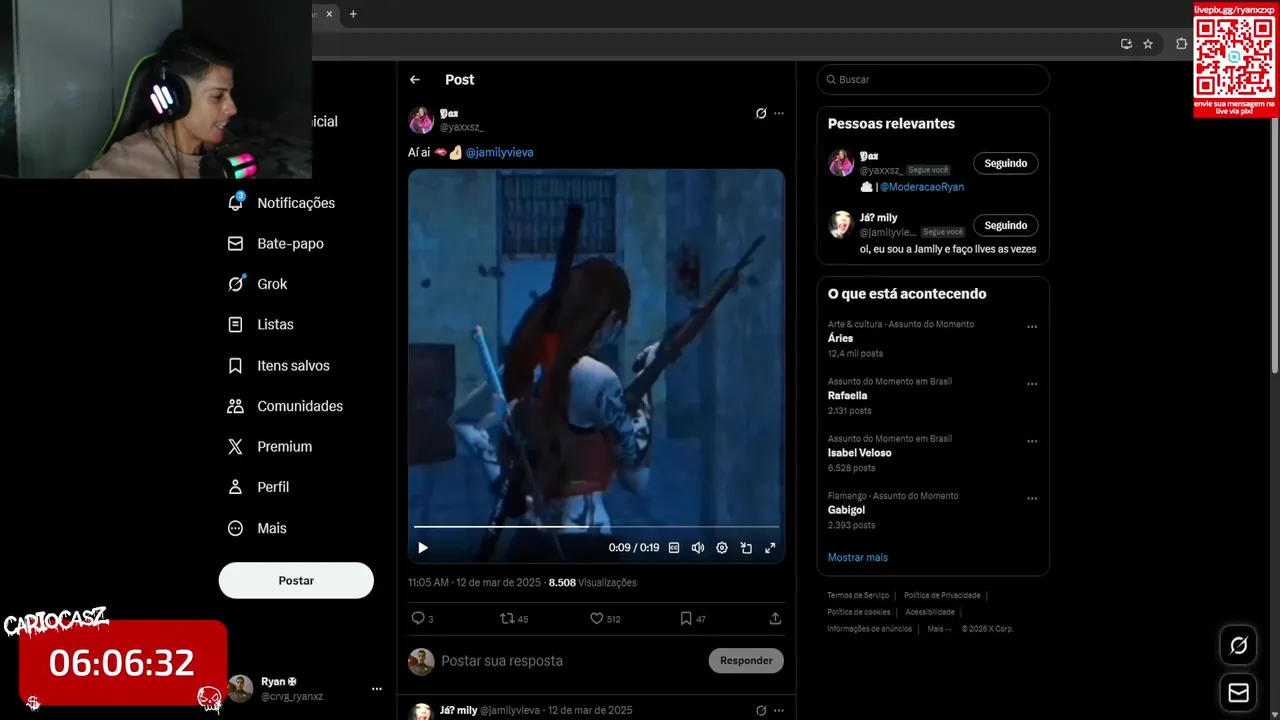Open Já? mily avatar in Pessoas relevantes
This screenshot has width=1280, height=720.
click(841, 225)
